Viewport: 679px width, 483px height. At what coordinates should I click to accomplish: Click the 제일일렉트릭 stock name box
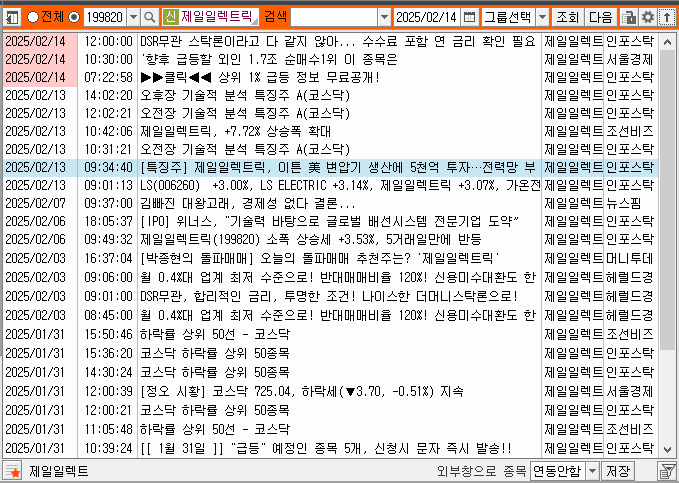point(219,17)
